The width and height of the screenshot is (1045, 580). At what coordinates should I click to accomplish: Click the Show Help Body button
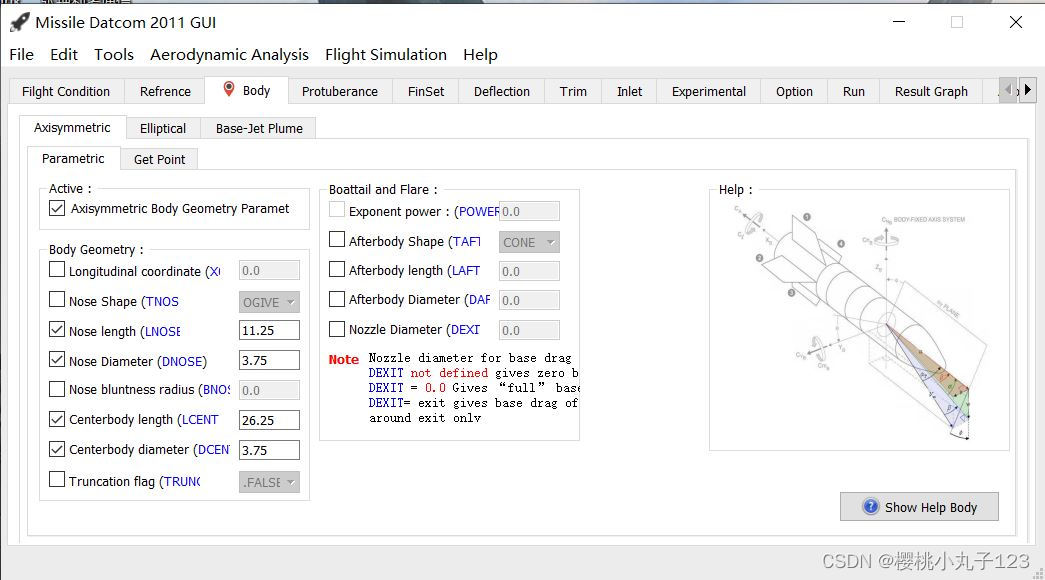click(919, 507)
